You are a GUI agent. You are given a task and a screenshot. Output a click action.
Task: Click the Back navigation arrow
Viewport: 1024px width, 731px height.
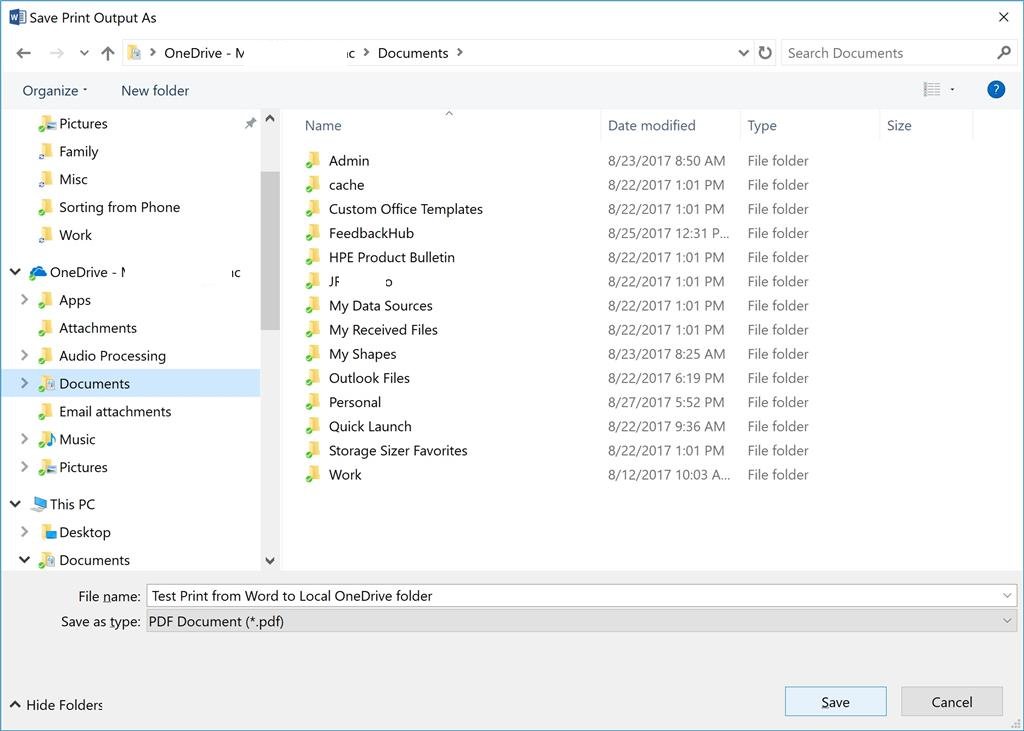tap(24, 53)
